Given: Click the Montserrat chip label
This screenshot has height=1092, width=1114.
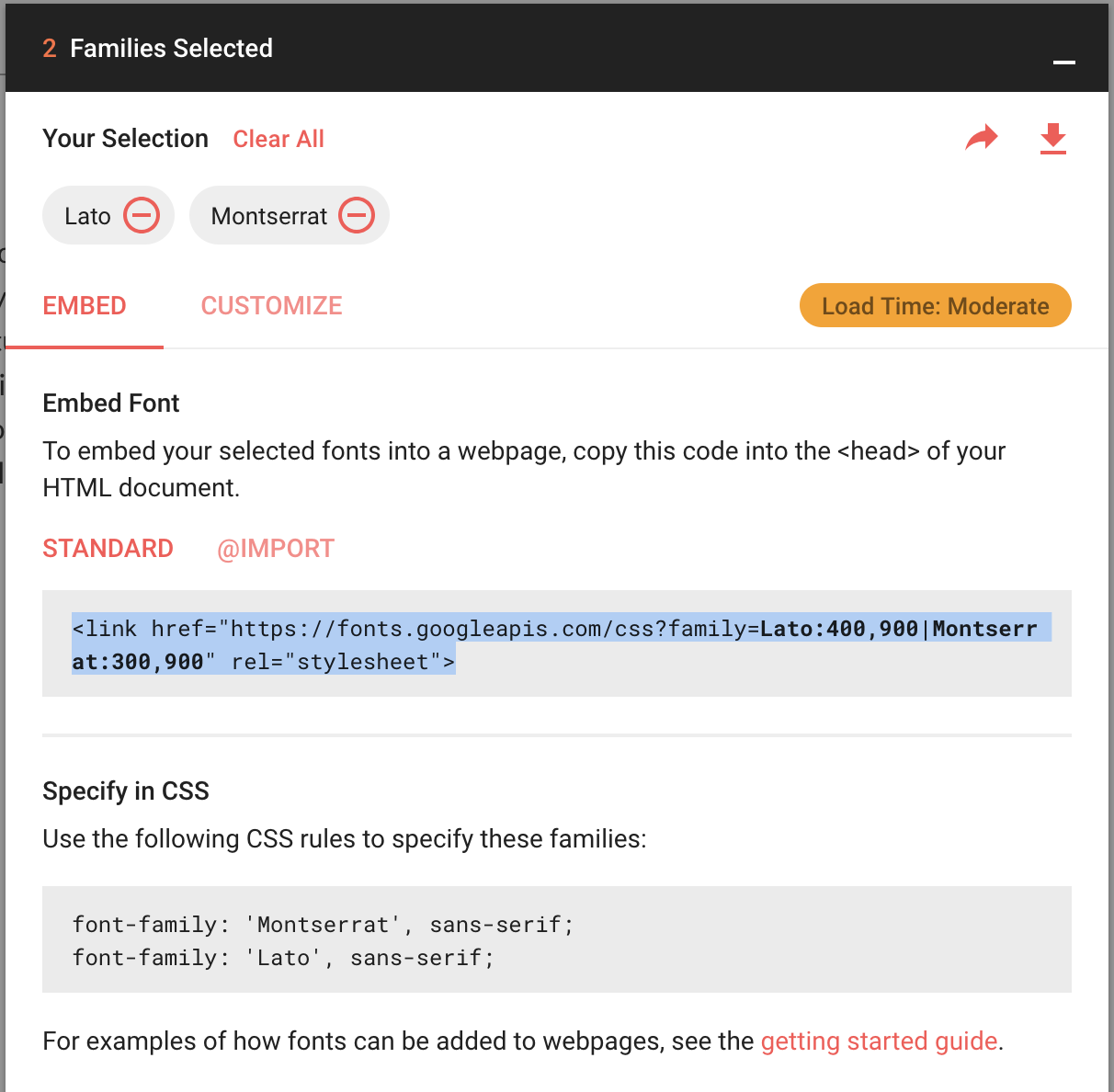Looking at the screenshot, I should [x=268, y=217].
